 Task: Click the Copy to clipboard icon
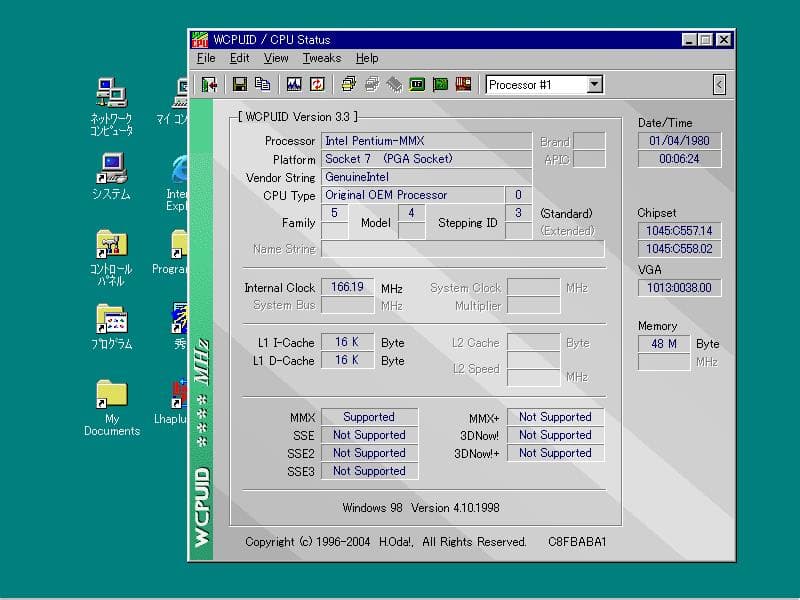pos(262,84)
